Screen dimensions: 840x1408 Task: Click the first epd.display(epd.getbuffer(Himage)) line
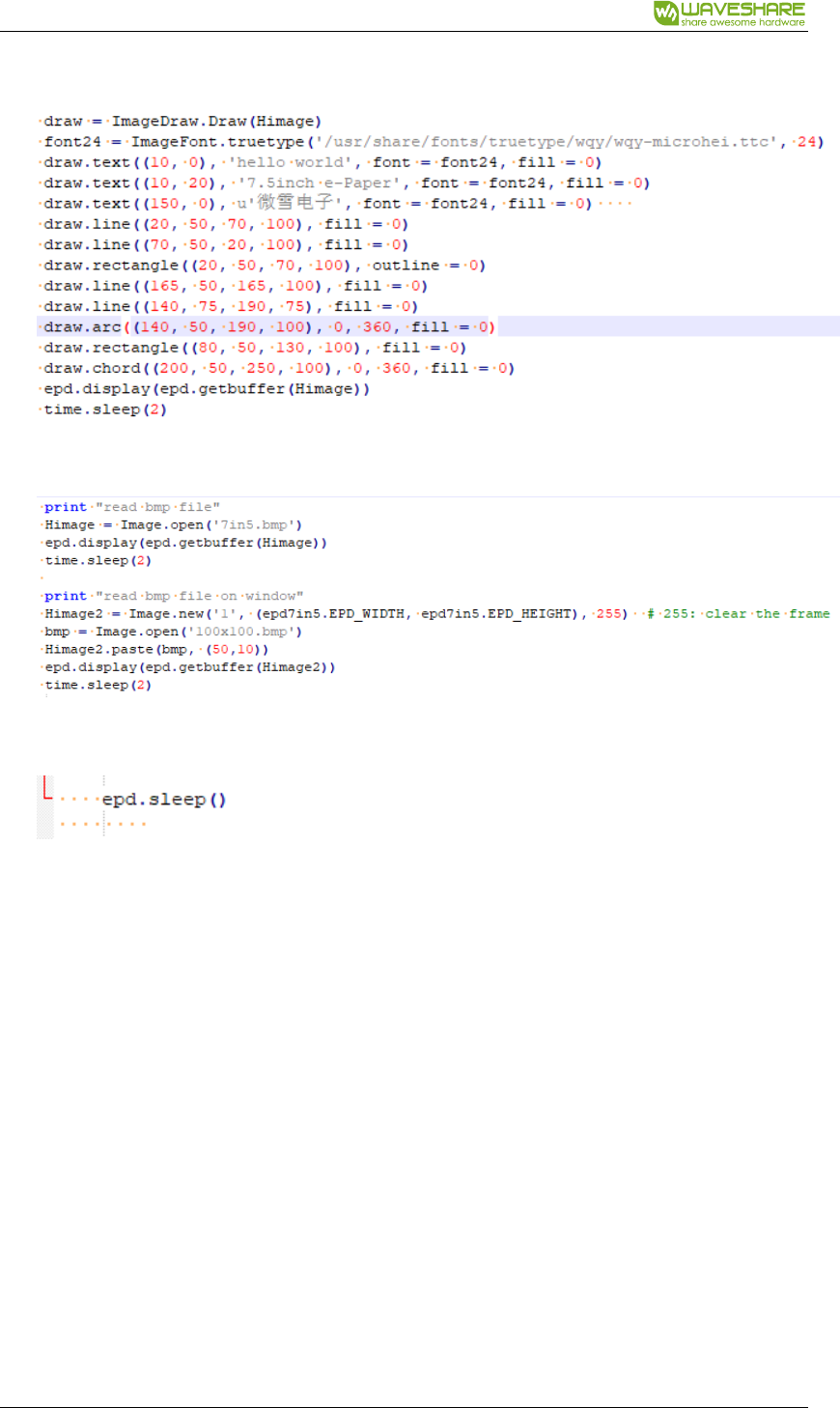[x=207, y=388]
